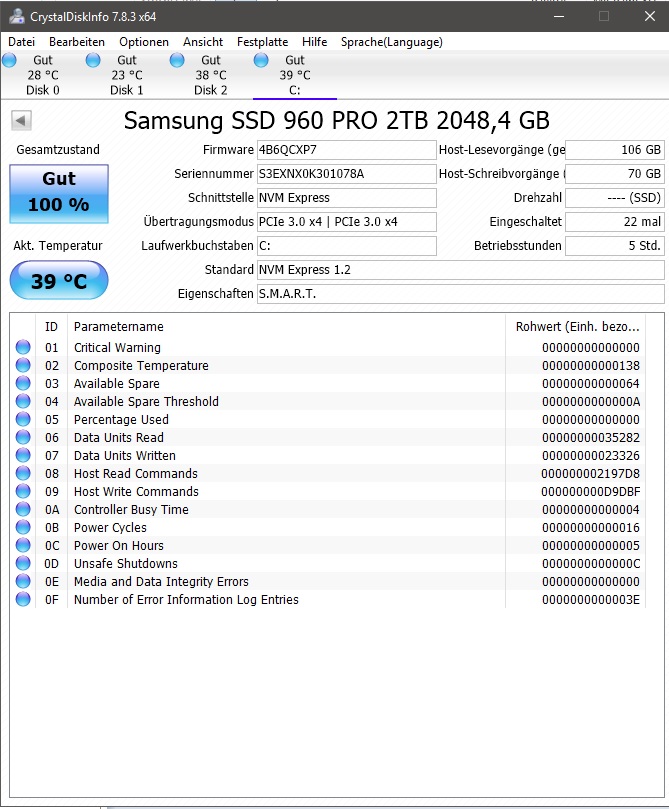The image size is (669, 809).
Task: Click status orb for Media and Data Integrity Errors
Action: (23, 581)
